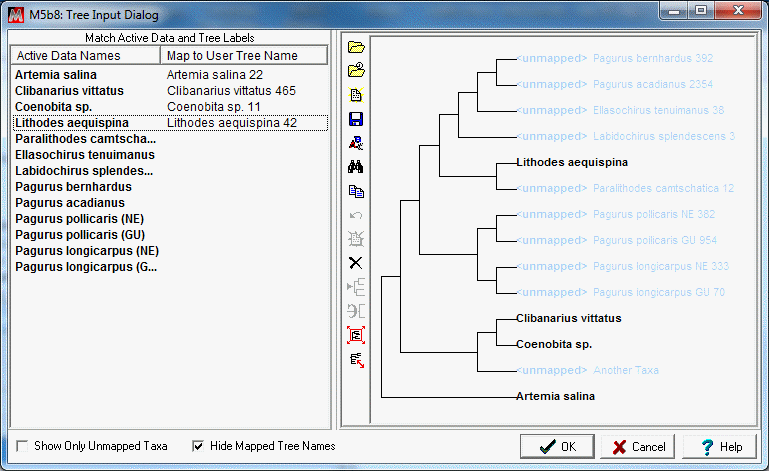Click the grayed-out document-star icon below undo
This screenshot has height=471, width=769.
pos(356,239)
